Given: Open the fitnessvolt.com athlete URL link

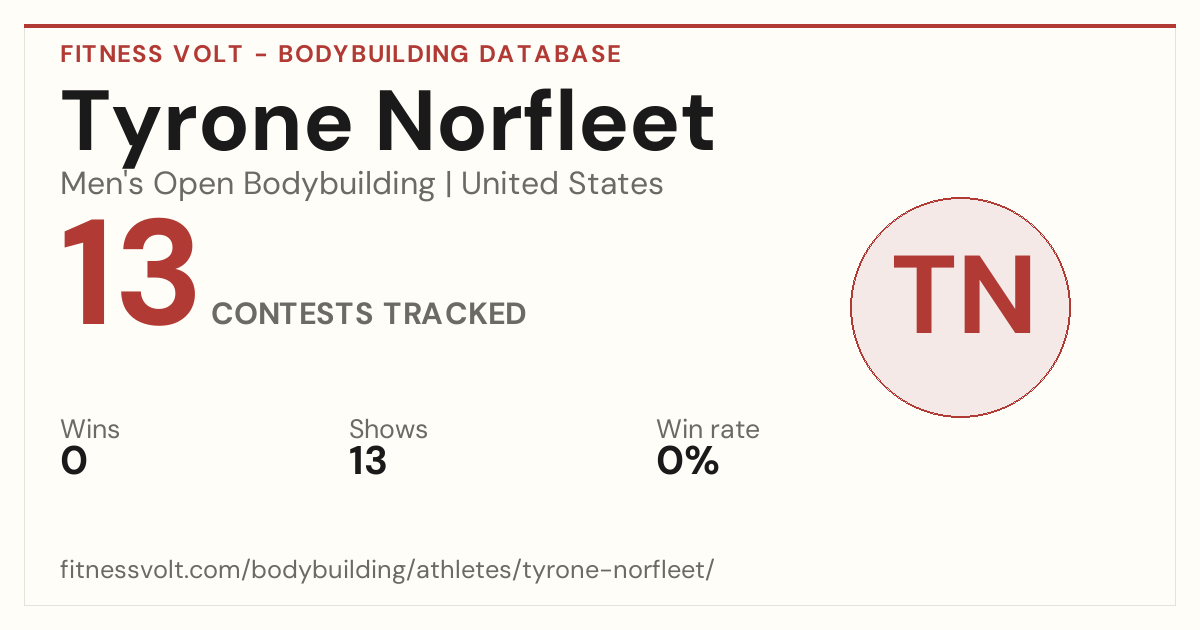Looking at the screenshot, I should [388, 570].
